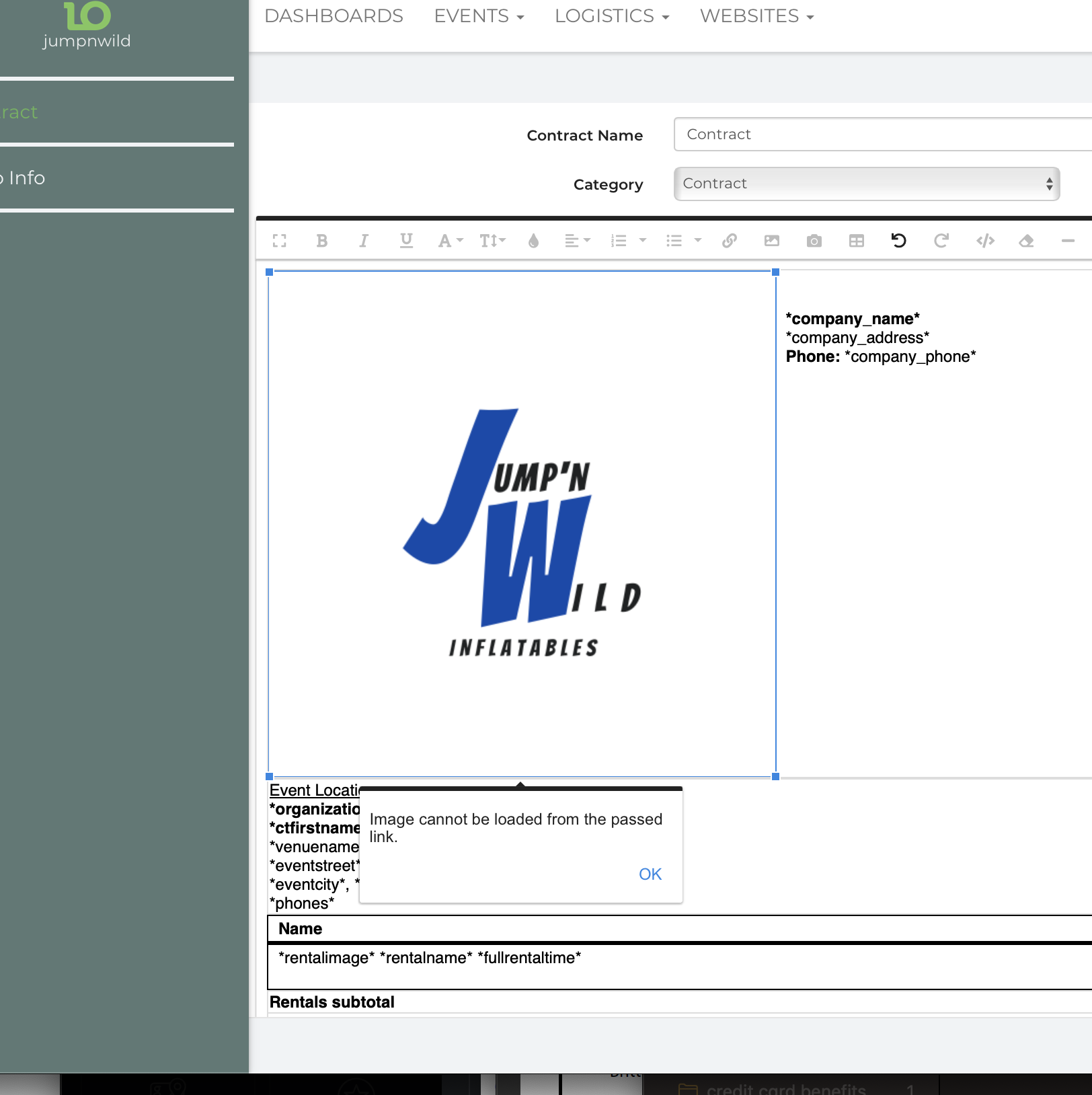Undo the last edit
The height and width of the screenshot is (1095, 1092).
pos(899,241)
